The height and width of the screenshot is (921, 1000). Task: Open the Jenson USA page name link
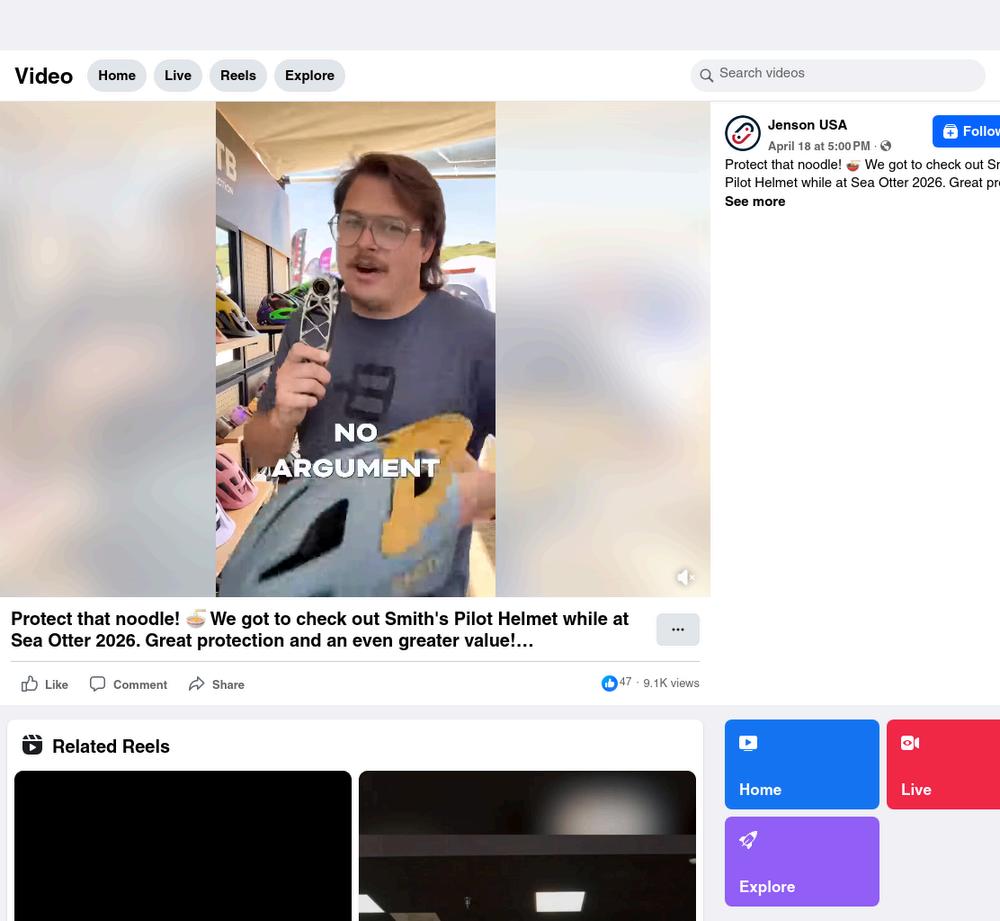[x=807, y=125]
